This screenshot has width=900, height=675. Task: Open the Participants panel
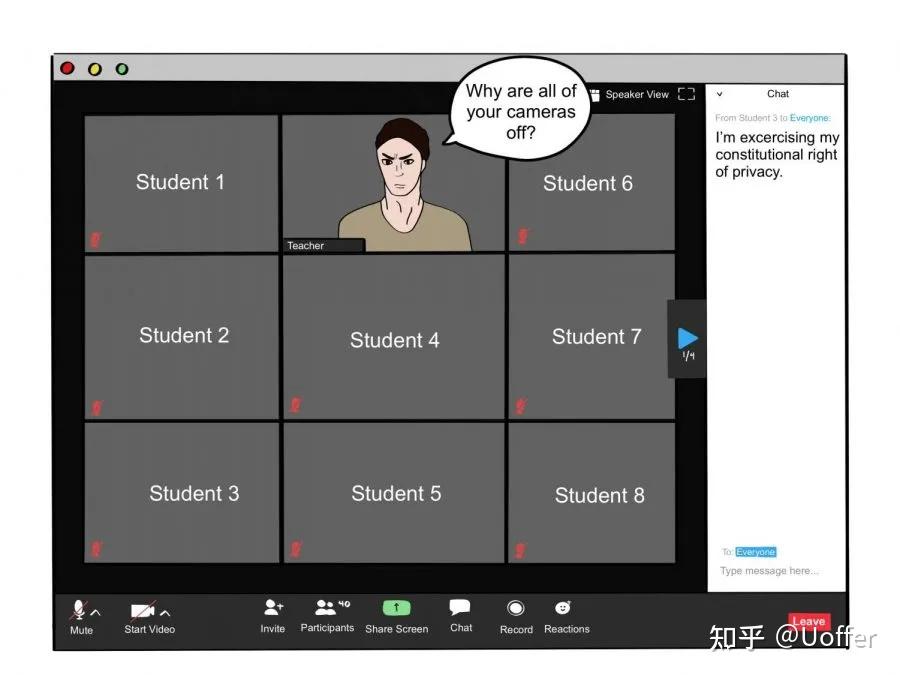pos(327,607)
